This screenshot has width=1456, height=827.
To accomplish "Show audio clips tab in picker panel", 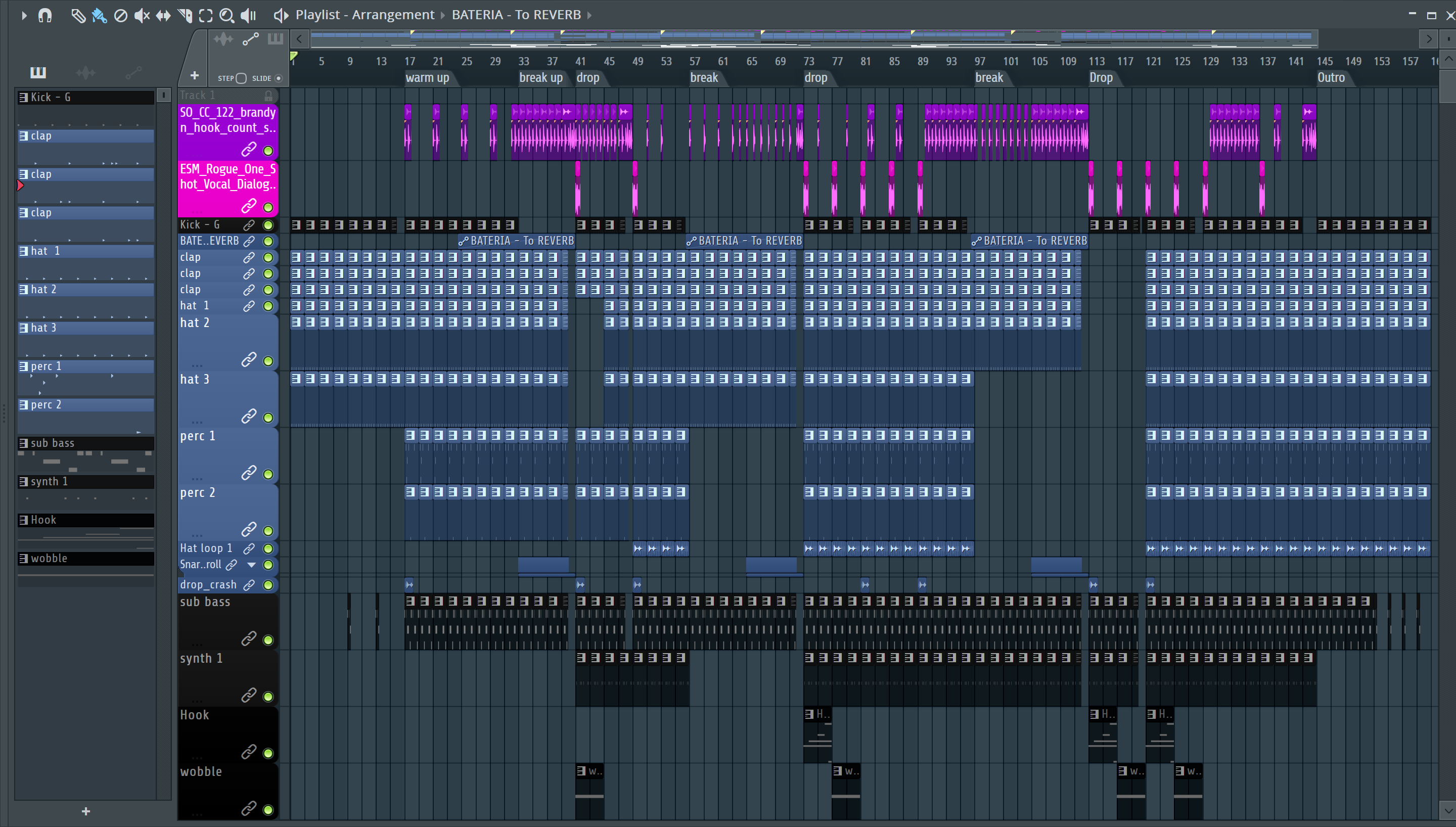I will point(85,72).
